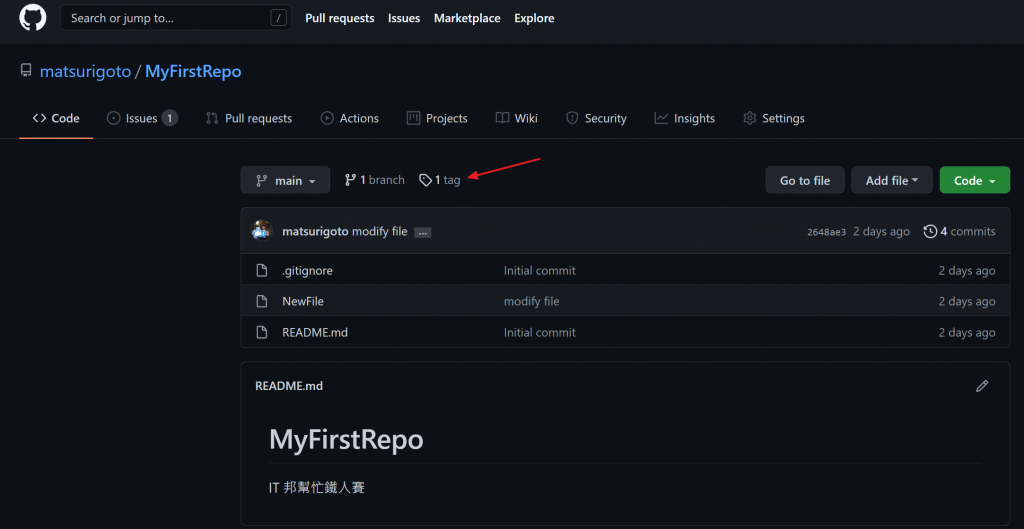Focus the Search or jump to field
This screenshot has height=529, width=1024.
click(x=176, y=18)
